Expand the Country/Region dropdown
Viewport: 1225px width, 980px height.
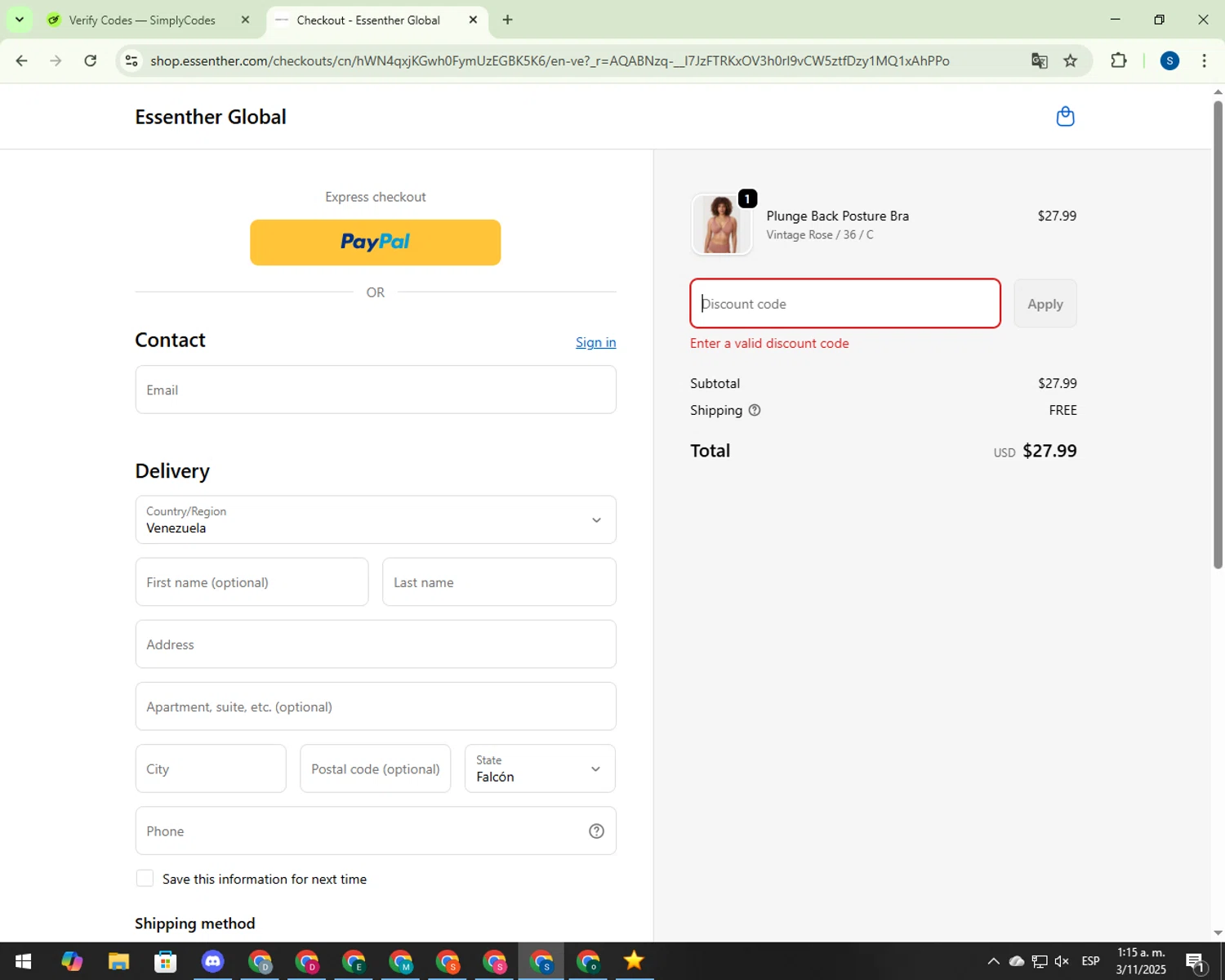click(x=376, y=519)
